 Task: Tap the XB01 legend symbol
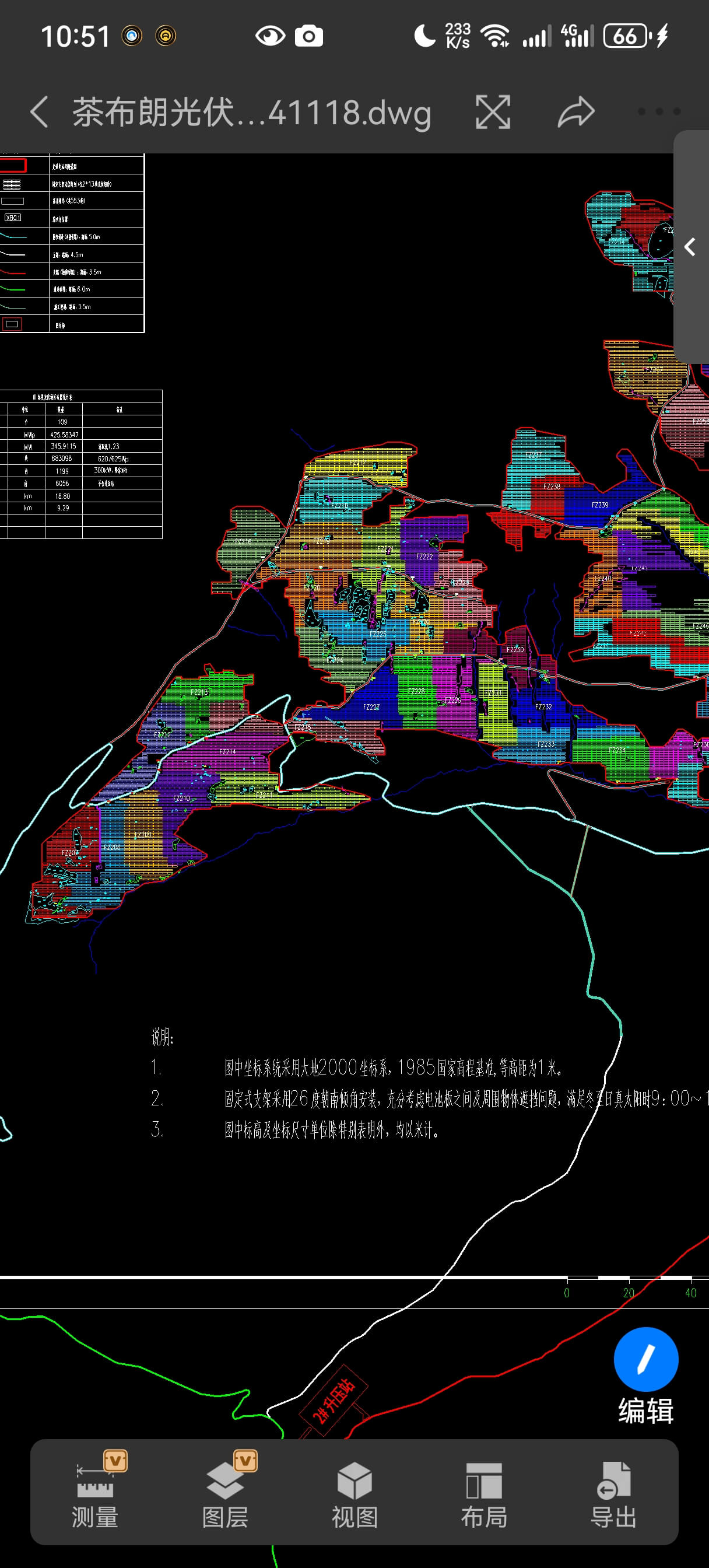tap(13, 218)
